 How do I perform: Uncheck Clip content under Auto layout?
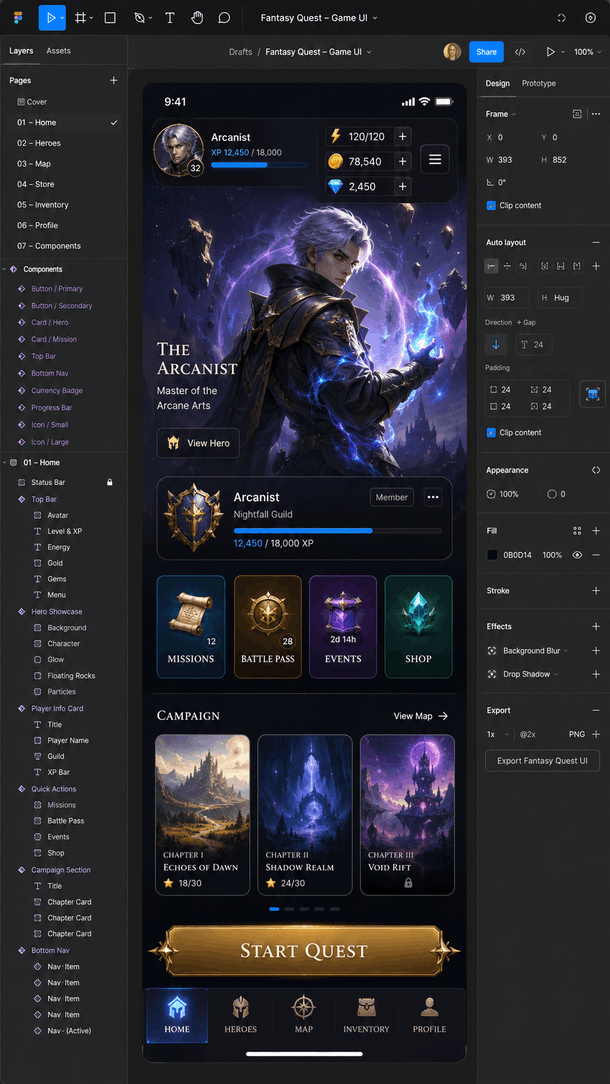pos(491,433)
